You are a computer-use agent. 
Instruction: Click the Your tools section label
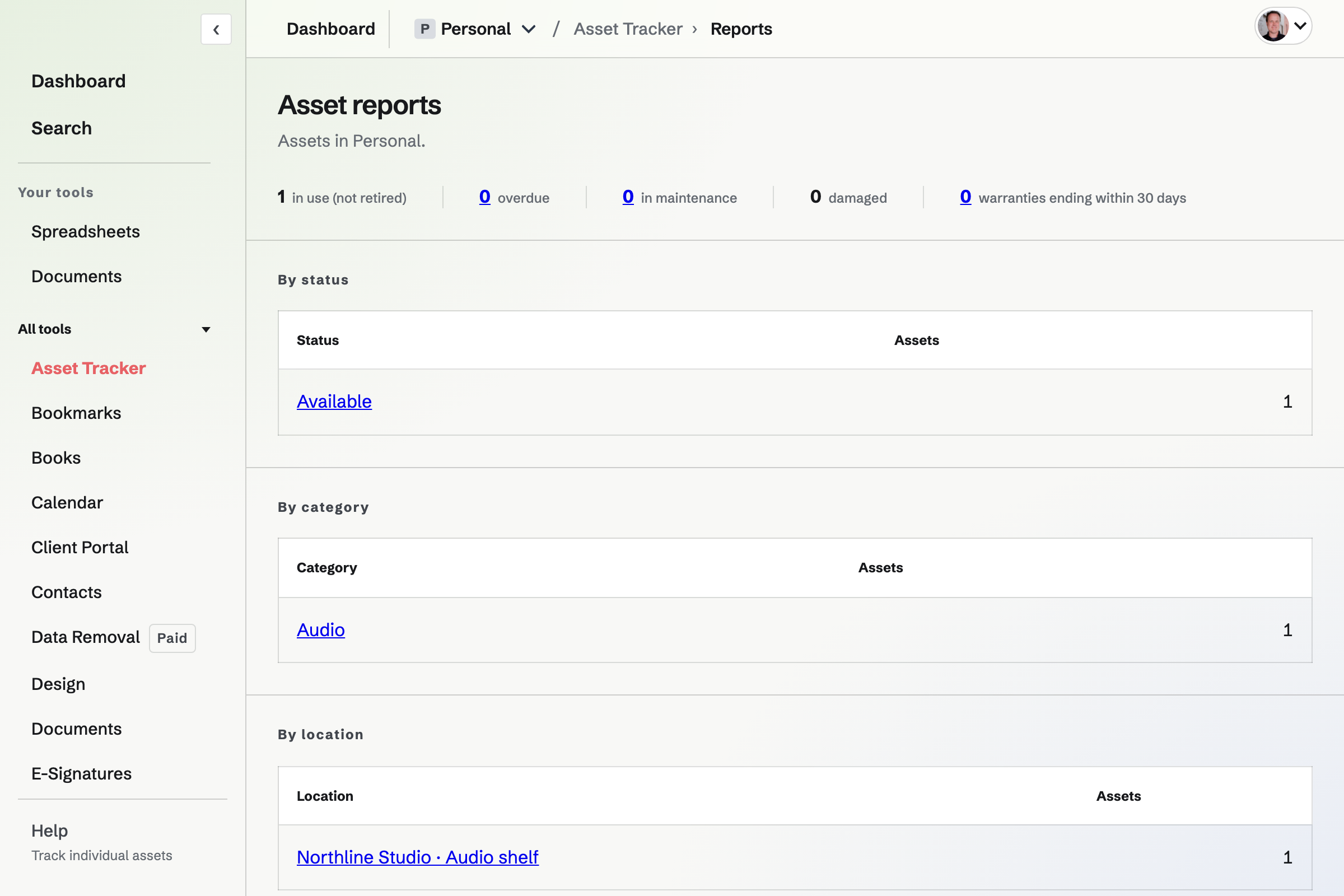coord(56,193)
